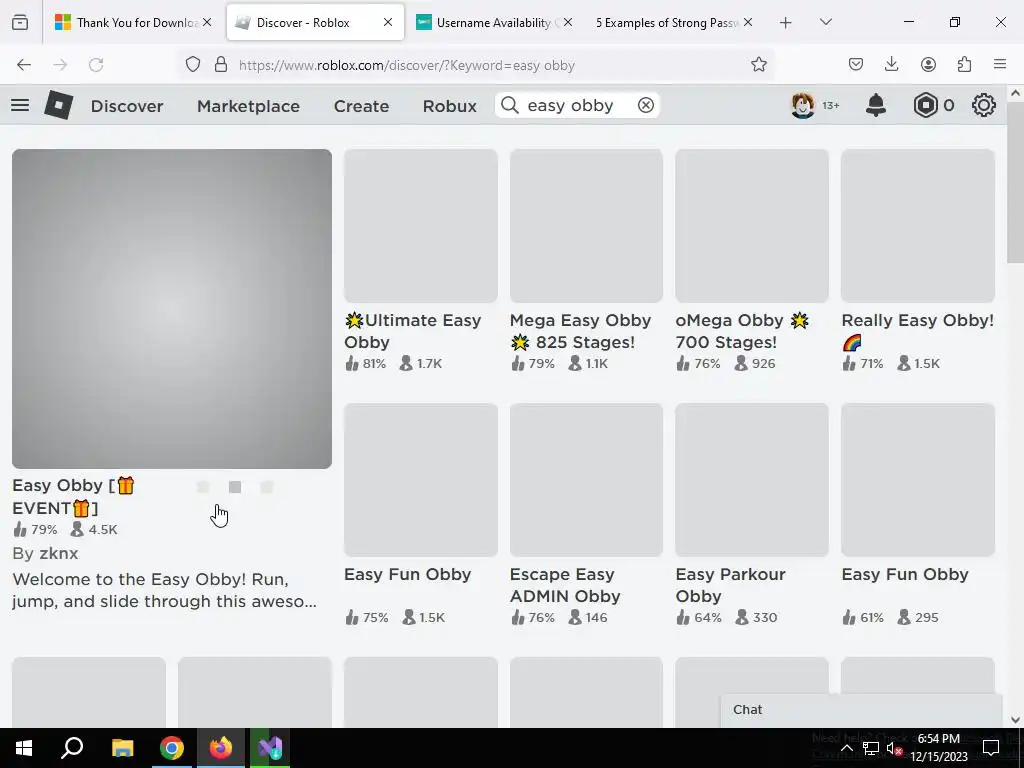Open Easy Fun Obby with 75% rating
1024x768 pixels.
click(x=408, y=575)
